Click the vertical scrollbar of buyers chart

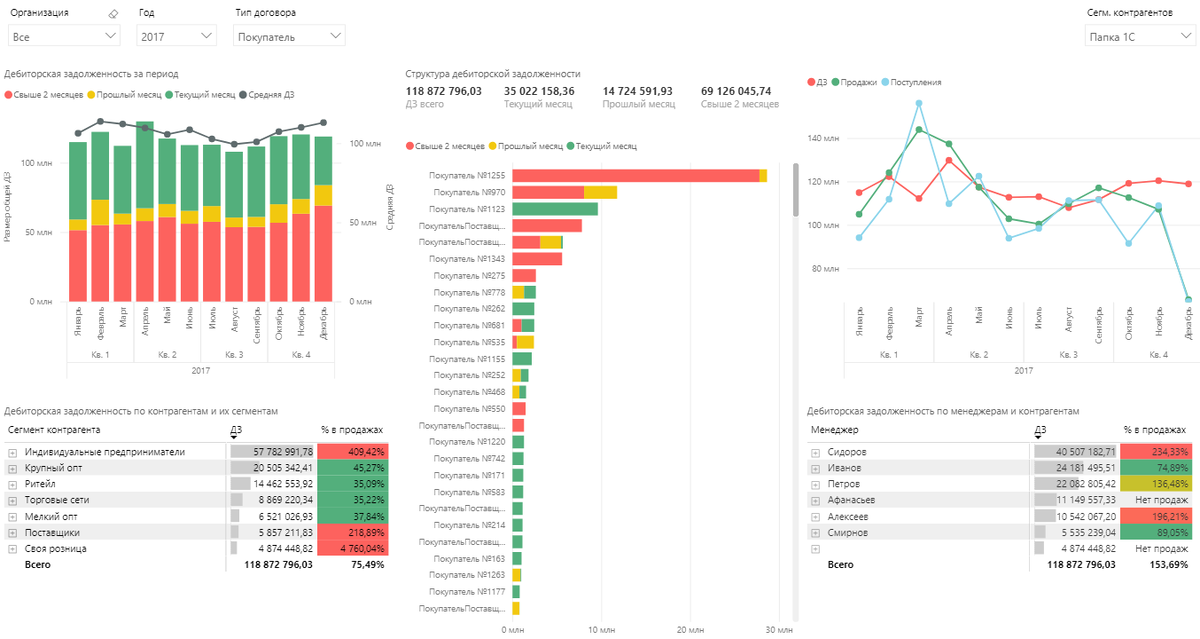point(797,190)
